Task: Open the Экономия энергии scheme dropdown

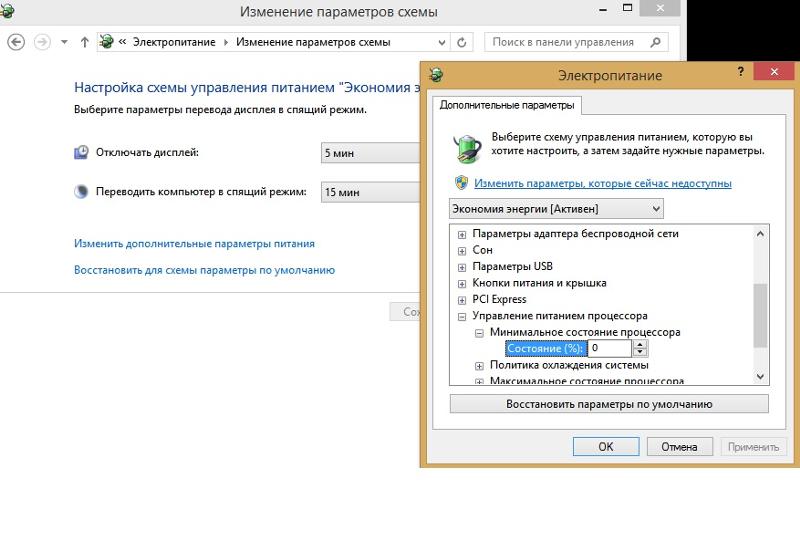Action: click(556, 209)
